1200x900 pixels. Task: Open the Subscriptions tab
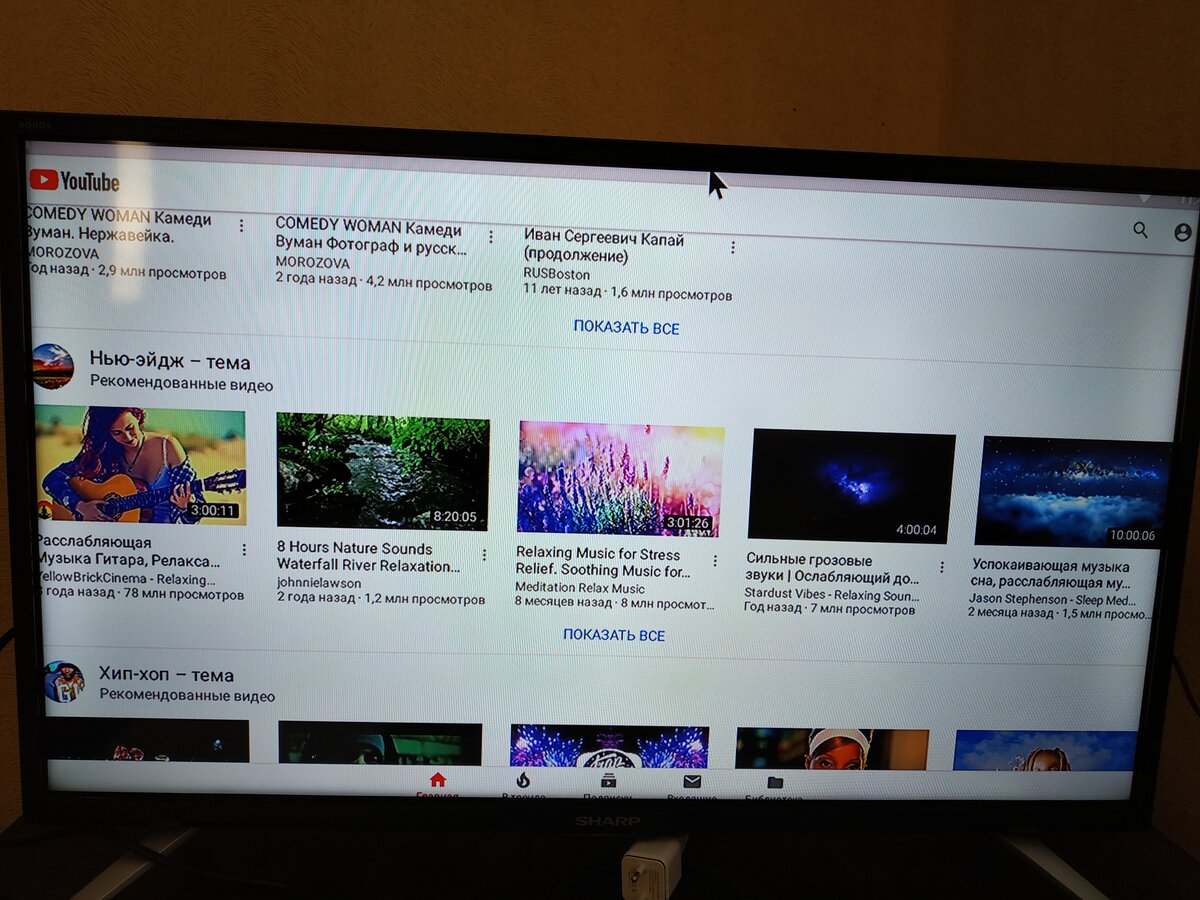point(607,787)
